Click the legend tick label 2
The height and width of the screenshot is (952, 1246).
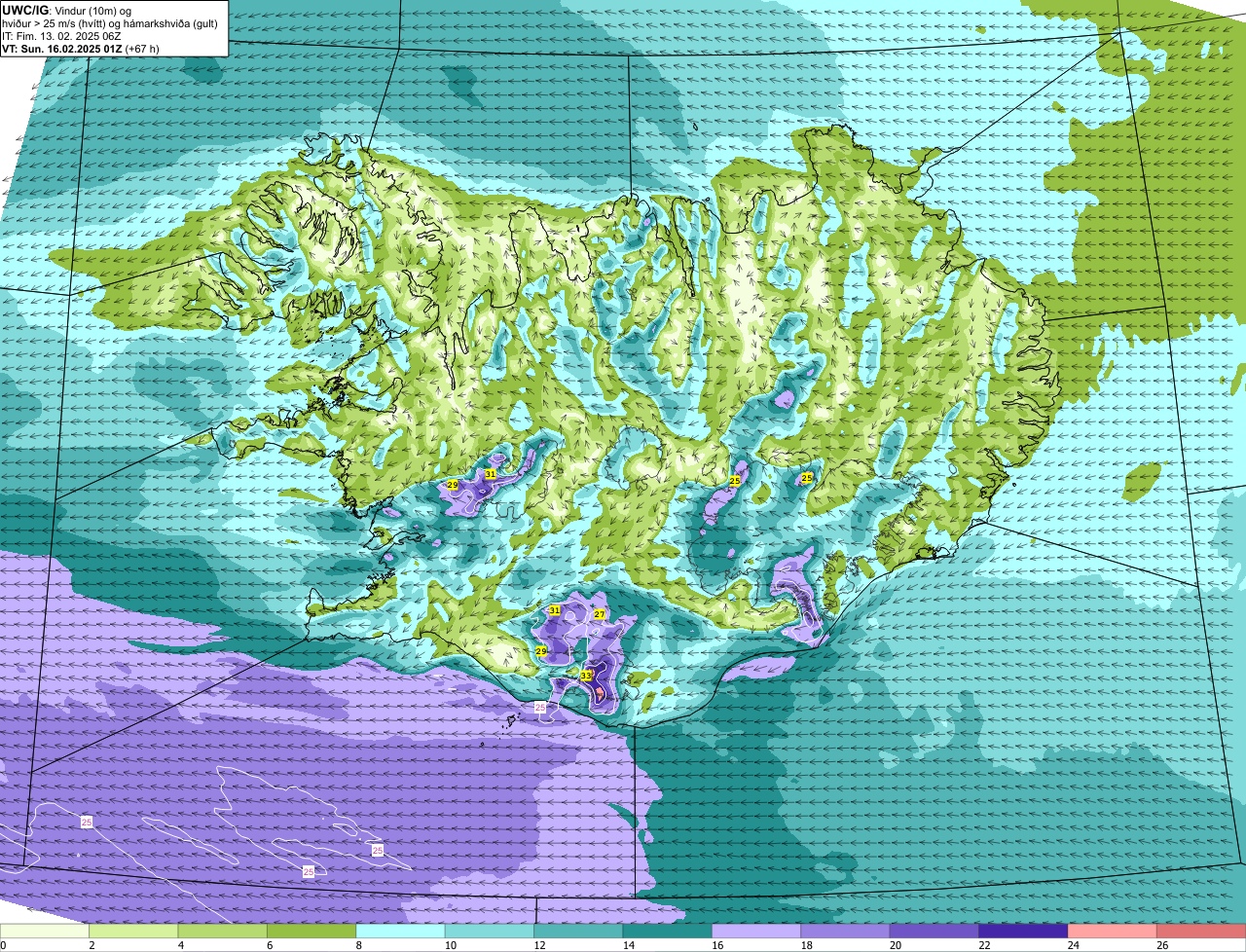(x=91, y=945)
